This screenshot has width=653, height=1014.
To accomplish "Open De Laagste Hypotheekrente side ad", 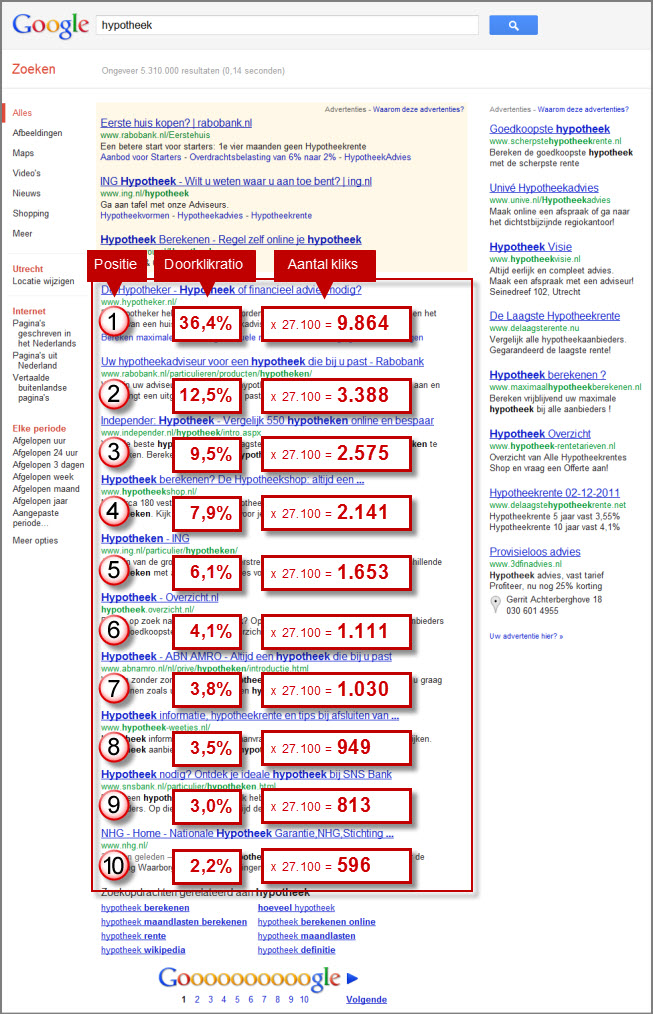I will pyautogui.click(x=555, y=316).
